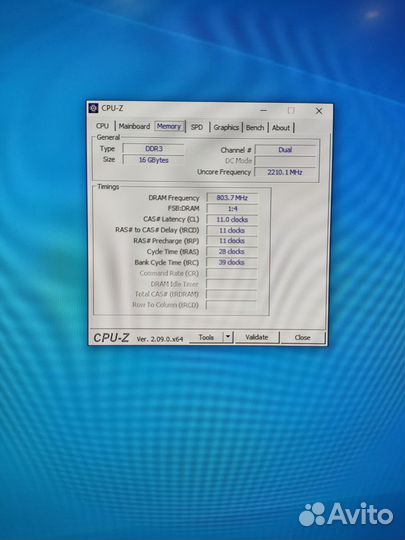Click the DDR3 memory type field
Screen dimensions: 405x540
[x=154, y=149]
